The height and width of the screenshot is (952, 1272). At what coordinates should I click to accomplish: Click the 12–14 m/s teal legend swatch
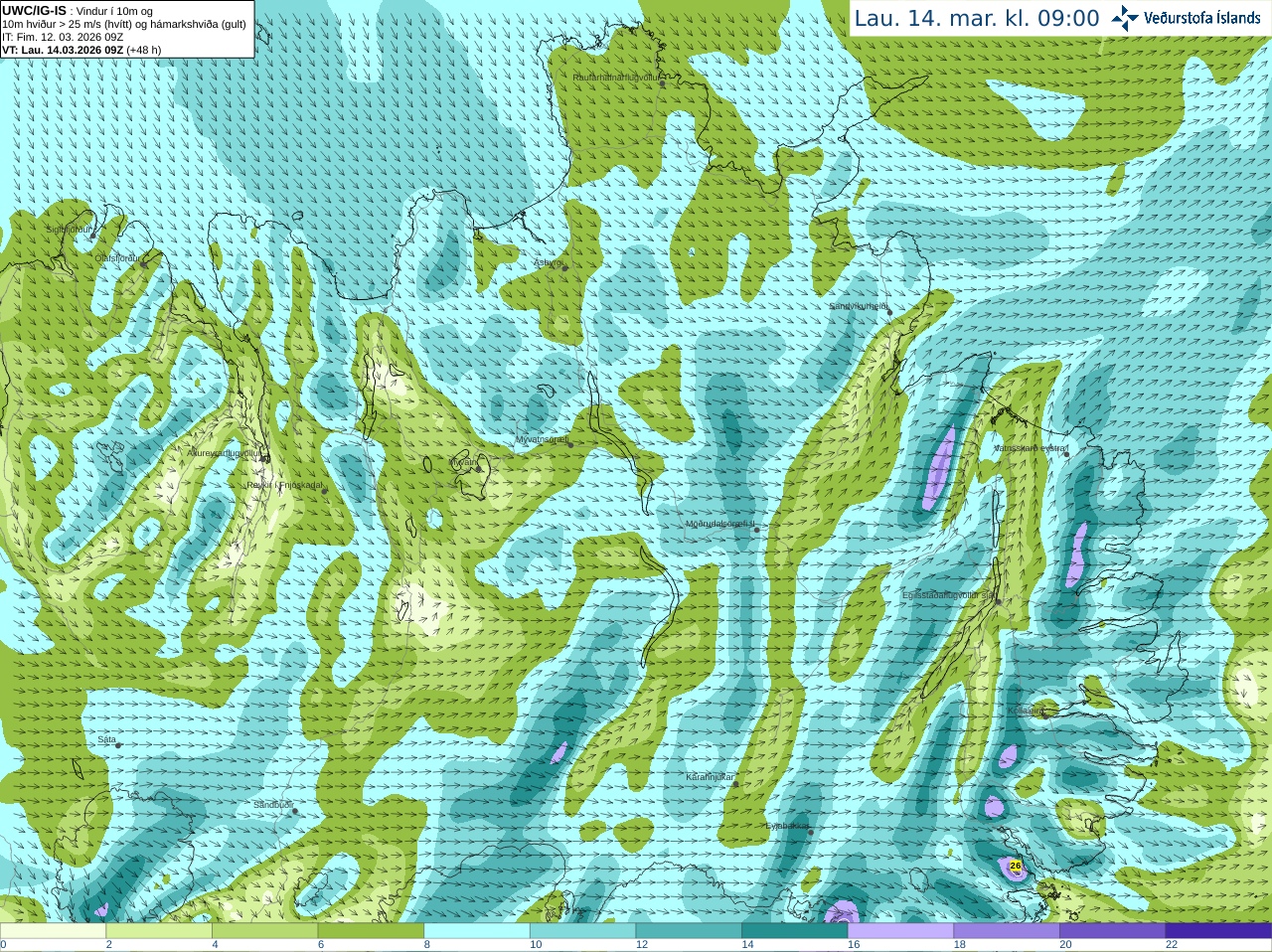689,931
